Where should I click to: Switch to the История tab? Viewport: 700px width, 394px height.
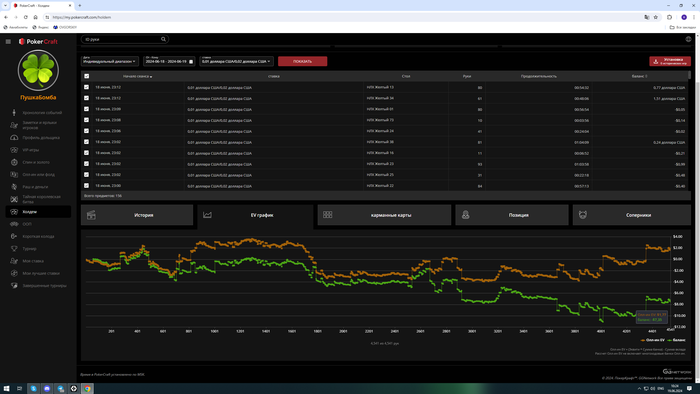click(x=137, y=215)
